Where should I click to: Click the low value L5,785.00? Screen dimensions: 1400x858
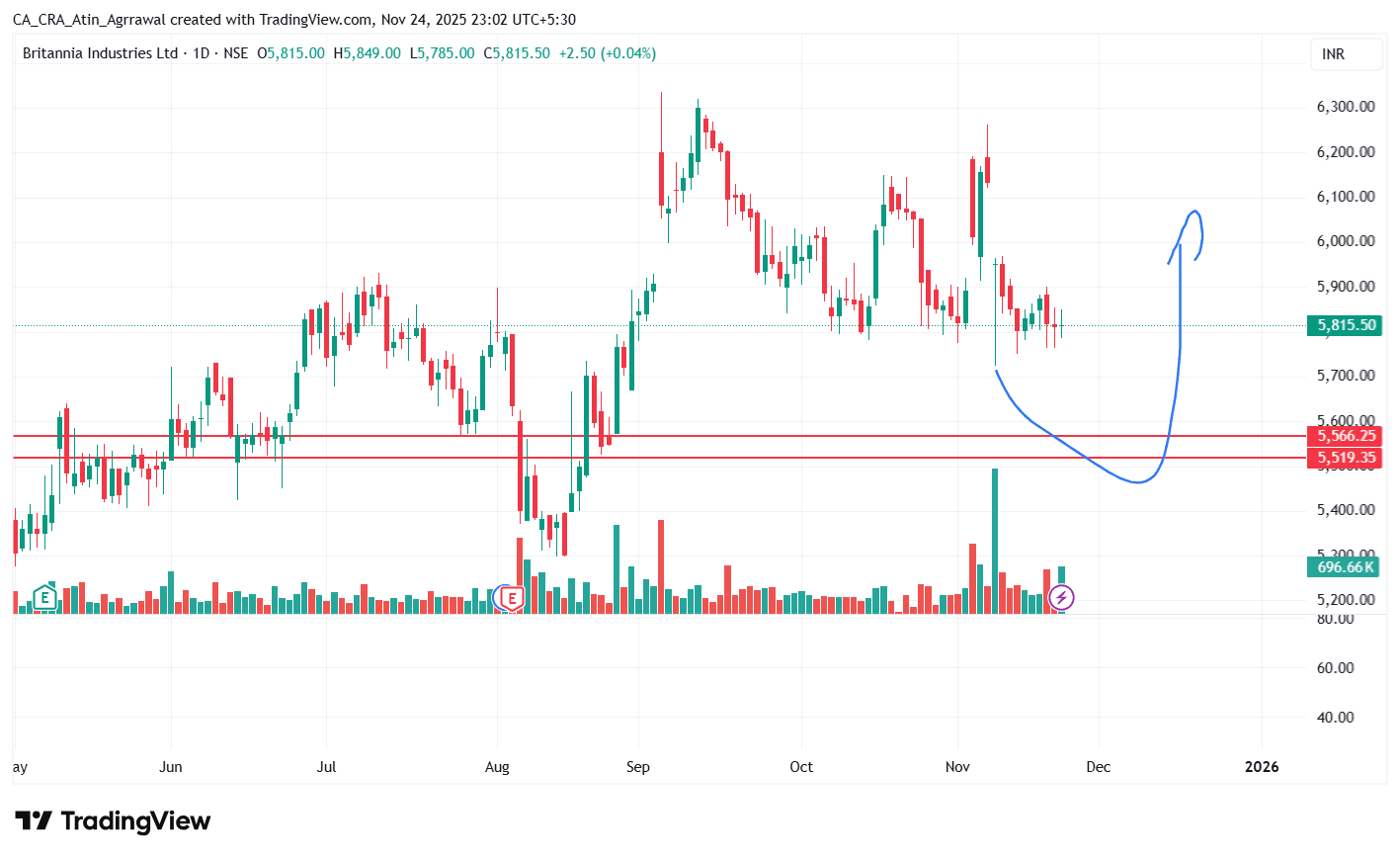(442, 53)
